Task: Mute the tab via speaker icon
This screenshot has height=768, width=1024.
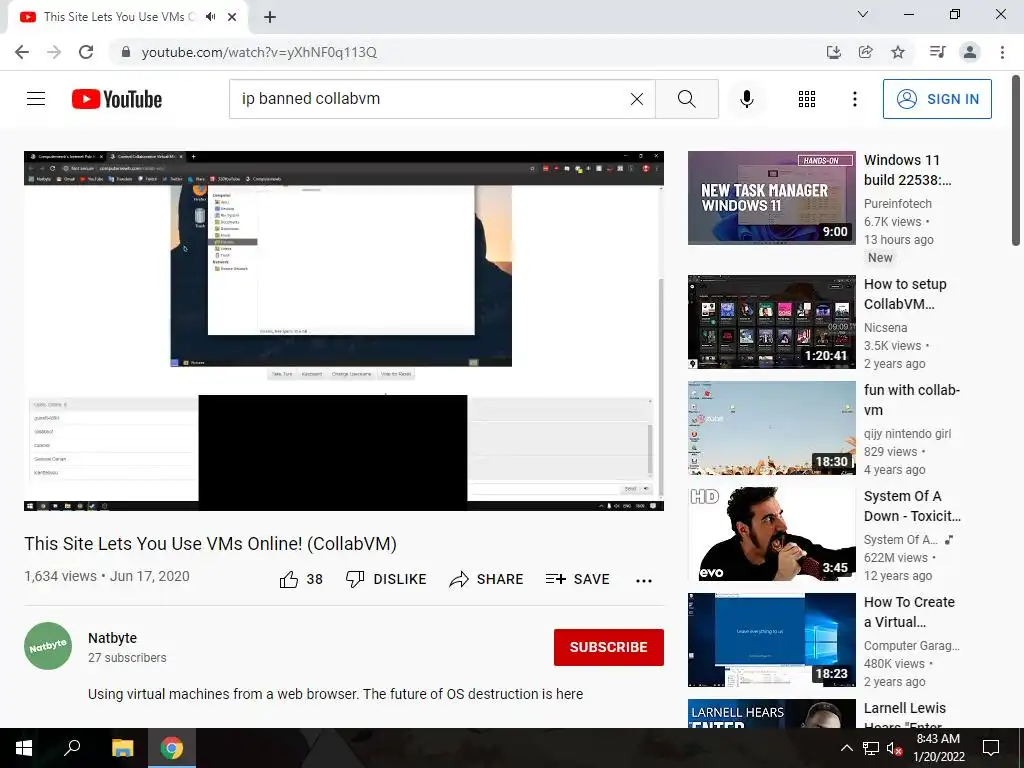Action: point(210,17)
